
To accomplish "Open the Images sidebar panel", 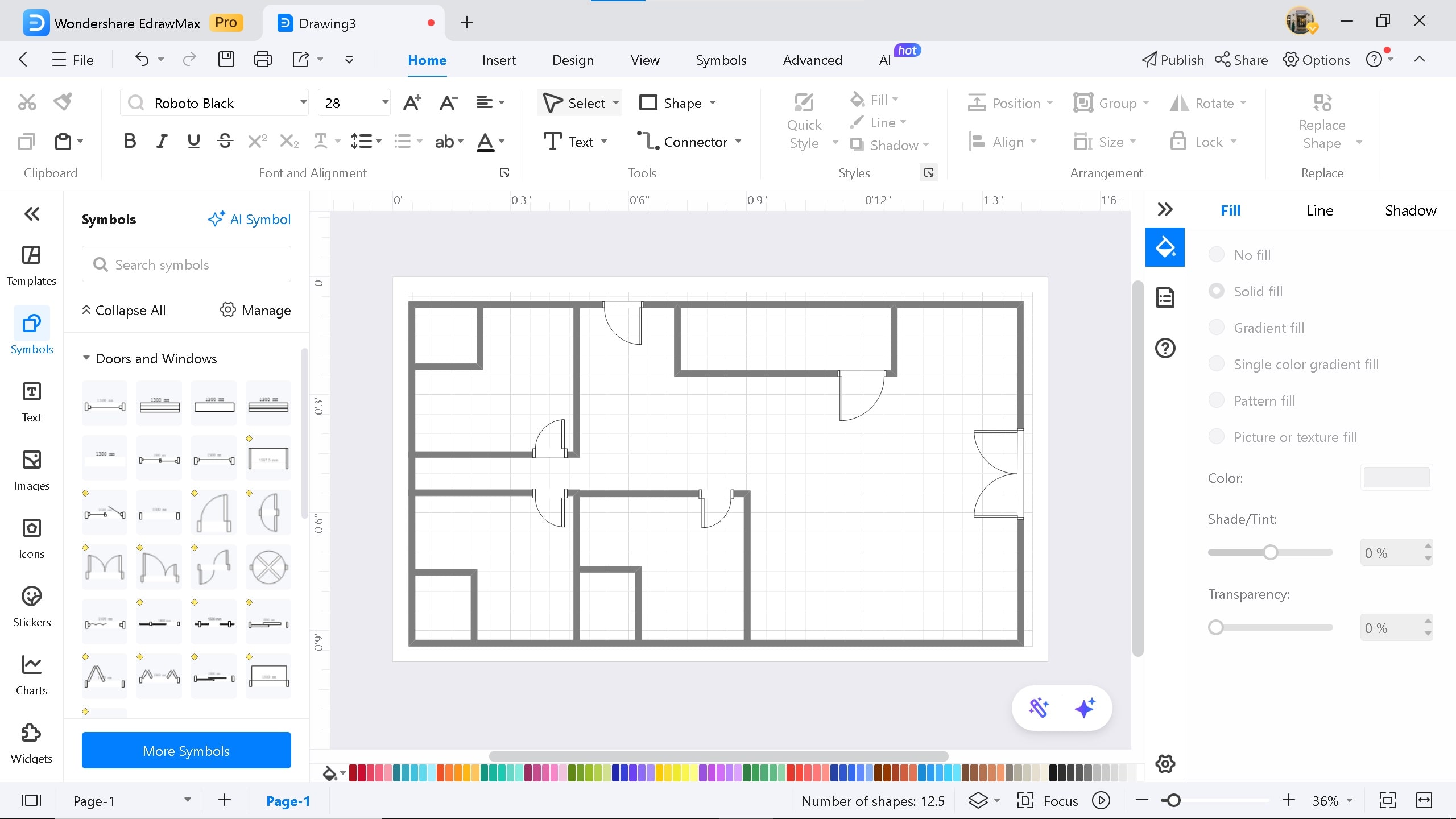I will point(31,470).
